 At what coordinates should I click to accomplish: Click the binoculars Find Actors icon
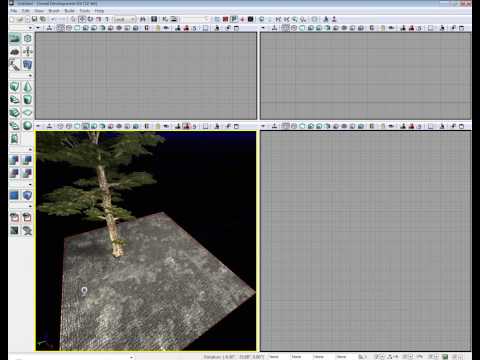[143, 19]
